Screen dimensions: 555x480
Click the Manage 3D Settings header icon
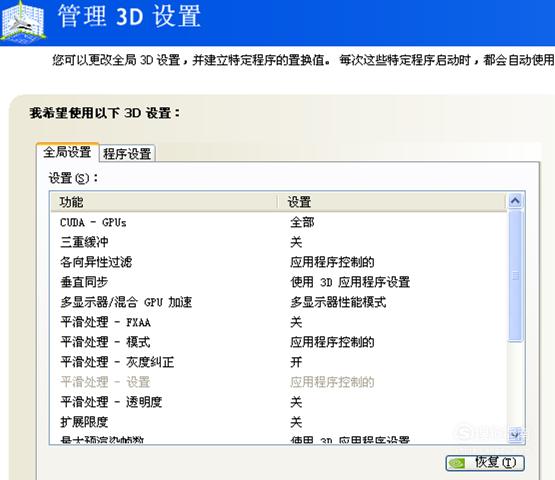(x=23, y=22)
